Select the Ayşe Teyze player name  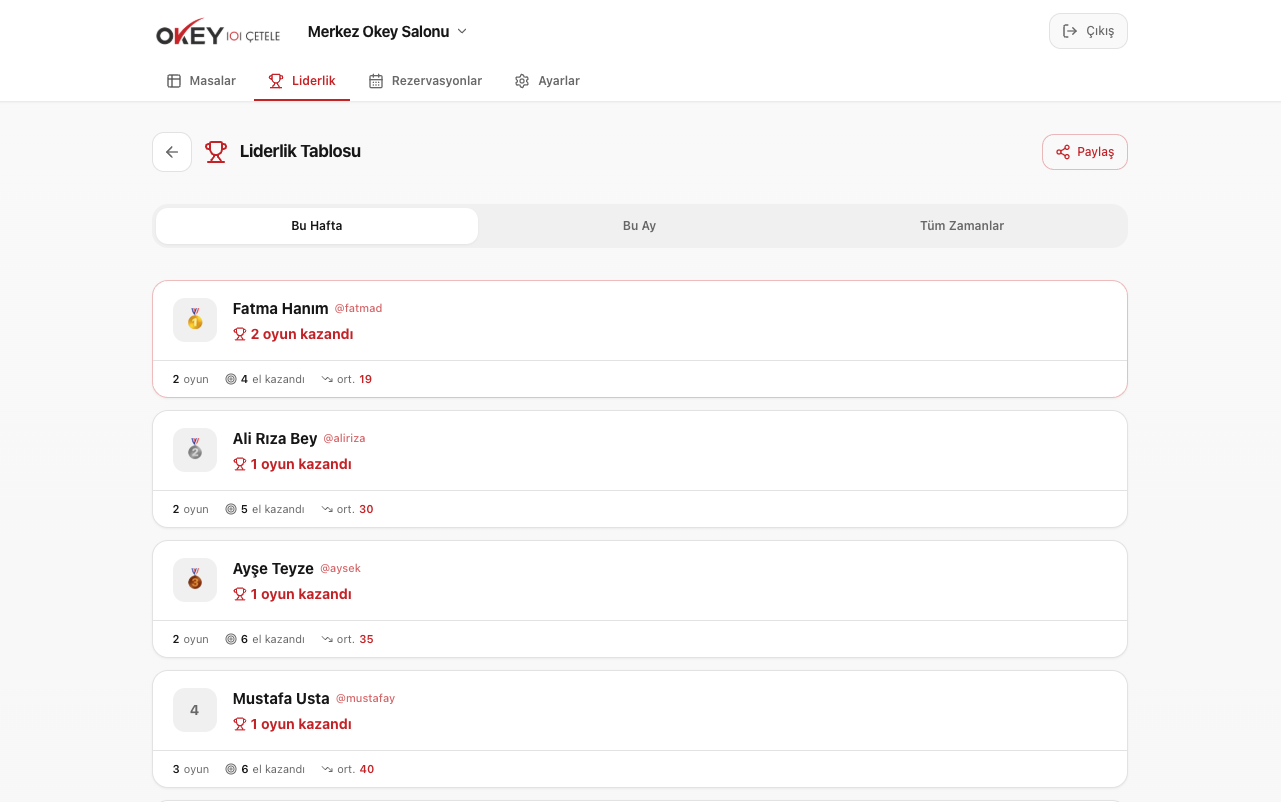pyautogui.click(x=273, y=569)
